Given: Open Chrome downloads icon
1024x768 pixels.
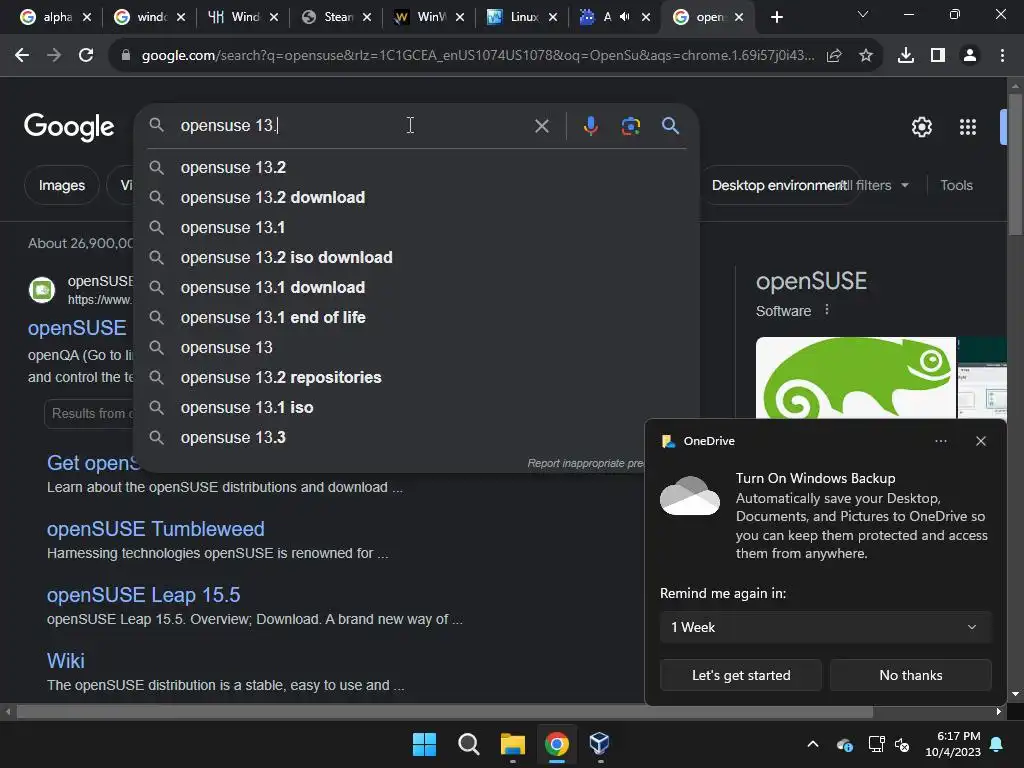Looking at the screenshot, I should pyautogui.click(x=906, y=56).
